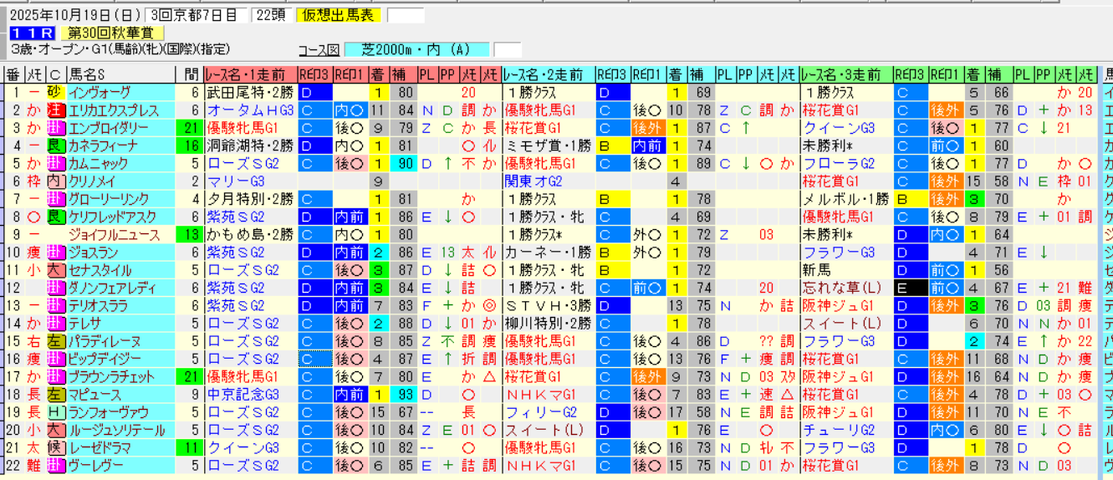Click the magenta badge beside エンブロイダリー

click(x=55, y=127)
